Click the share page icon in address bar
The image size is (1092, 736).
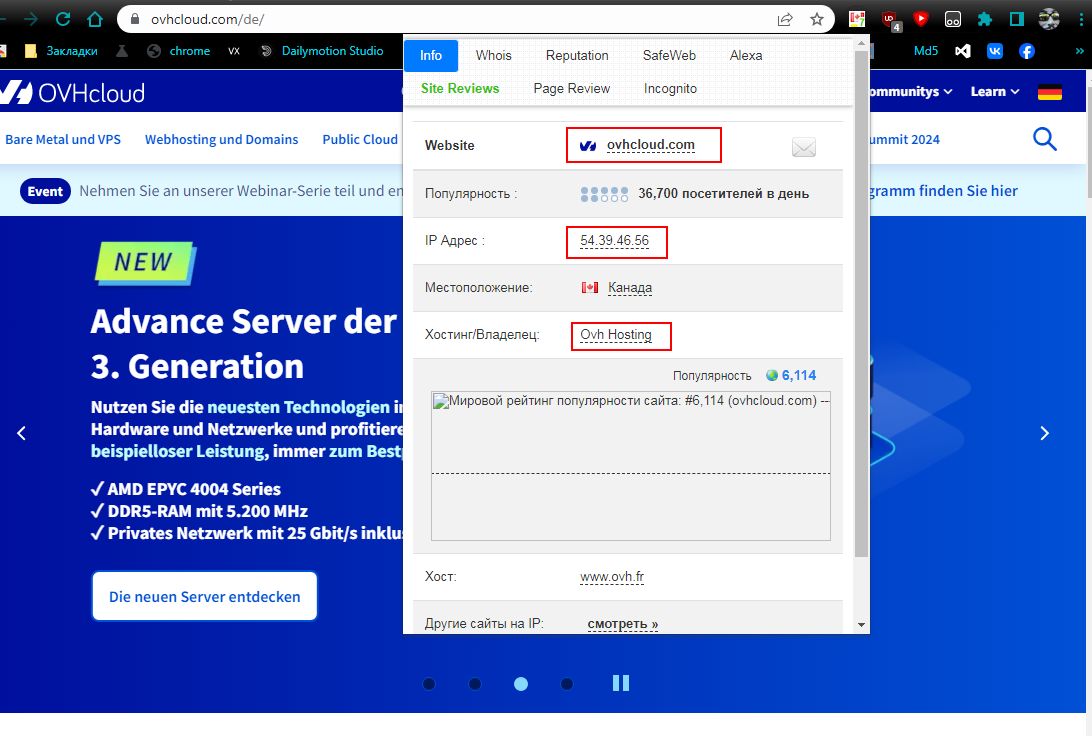[x=785, y=19]
